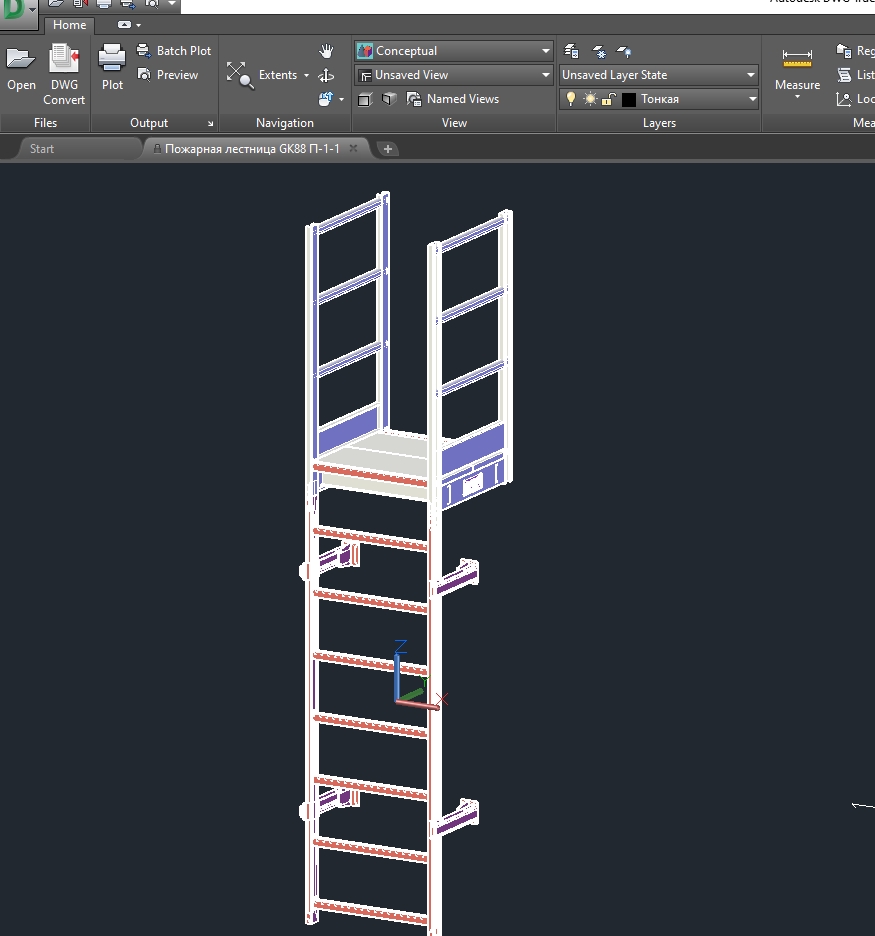Activate the Orbit navigation tool
The width and height of the screenshot is (875, 936).
point(326,76)
